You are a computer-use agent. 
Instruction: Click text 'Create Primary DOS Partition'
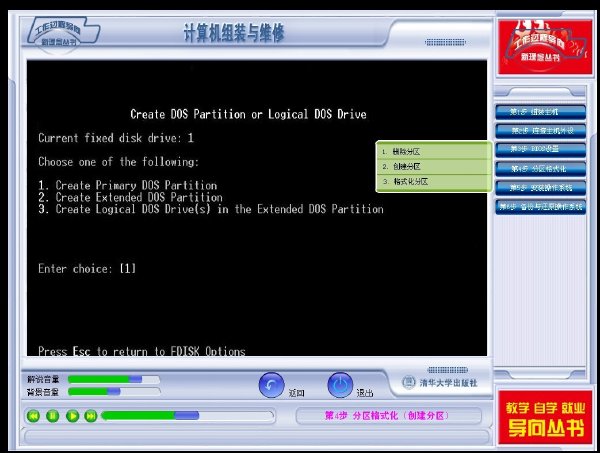(x=136, y=186)
